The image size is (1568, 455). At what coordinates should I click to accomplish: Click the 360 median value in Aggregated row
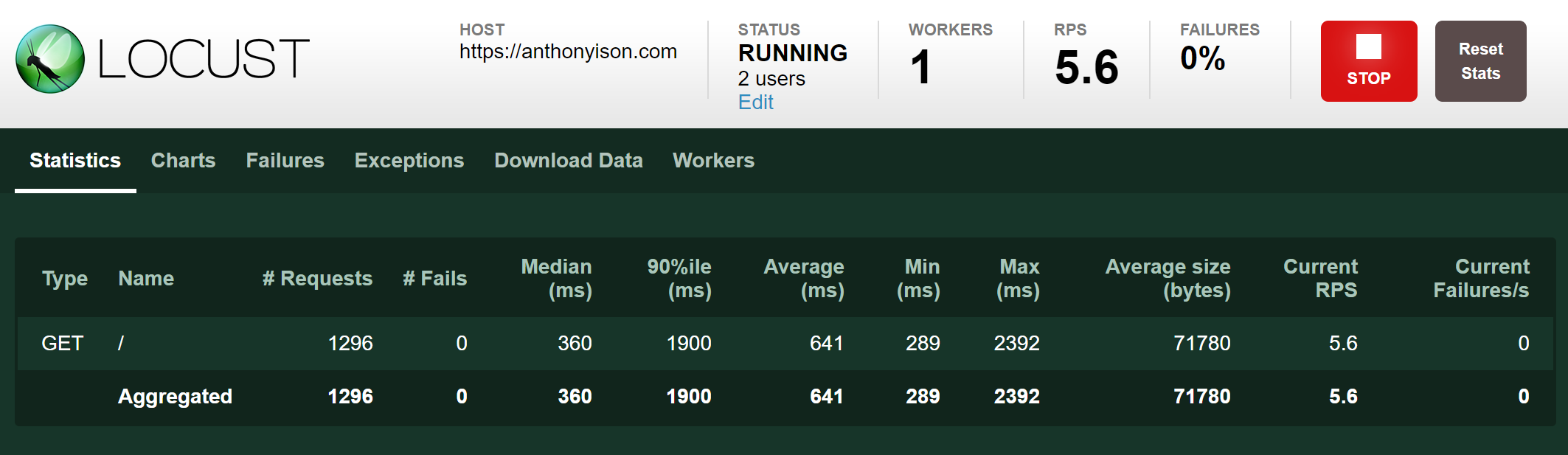click(x=575, y=397)
